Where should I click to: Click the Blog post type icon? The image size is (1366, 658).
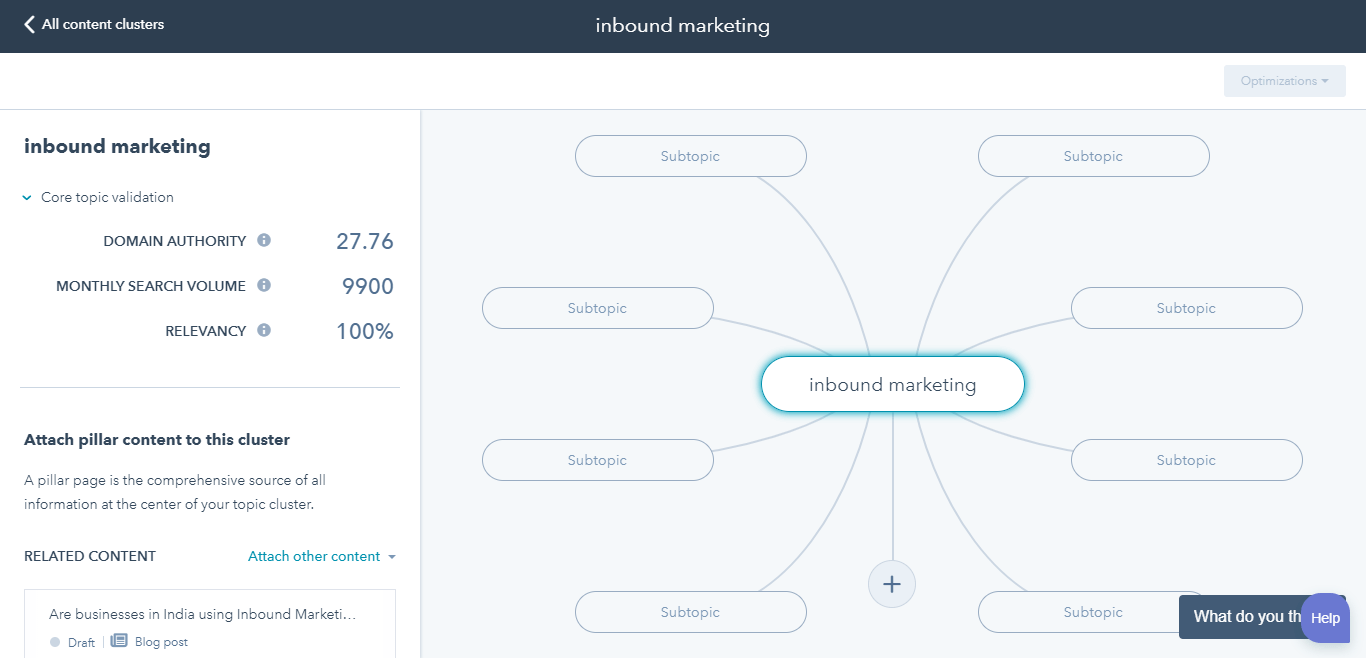point(119,641)
